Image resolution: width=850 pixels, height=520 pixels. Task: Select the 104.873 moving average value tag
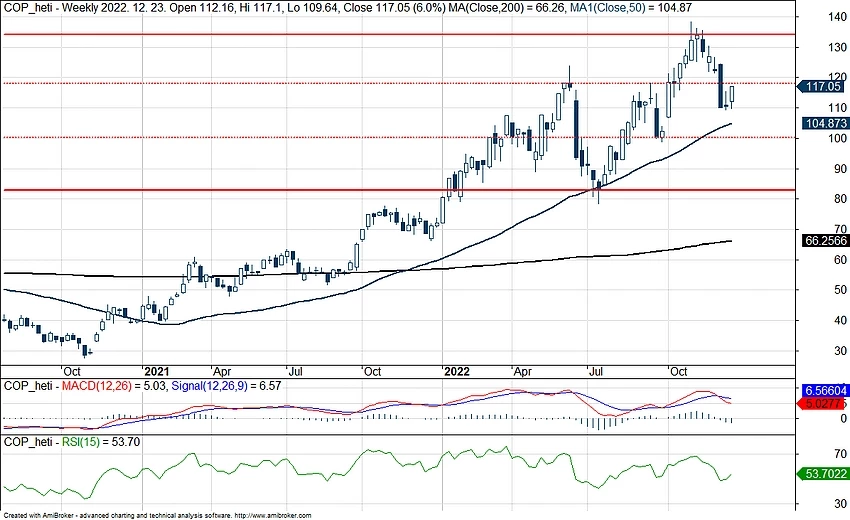point(825,123)
